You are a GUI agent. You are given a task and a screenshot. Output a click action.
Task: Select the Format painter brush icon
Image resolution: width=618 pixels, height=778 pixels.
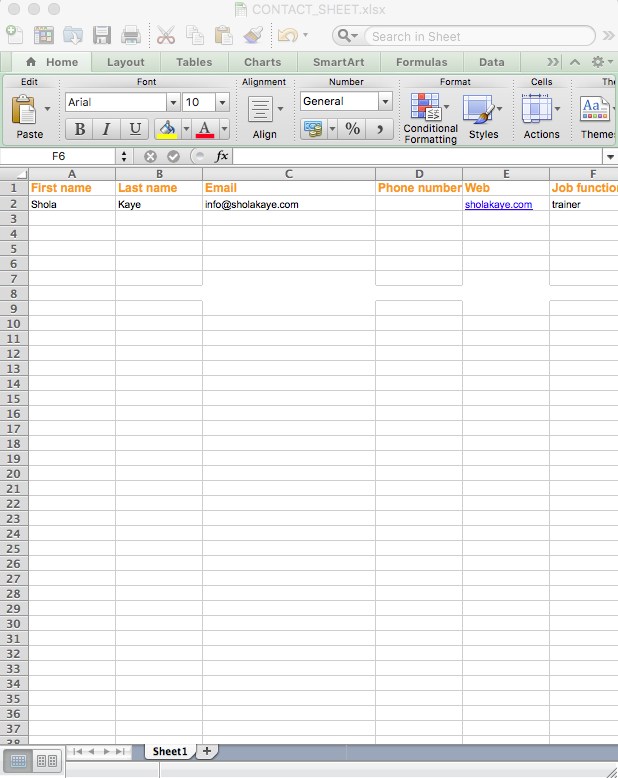click(x=253, y=35)
